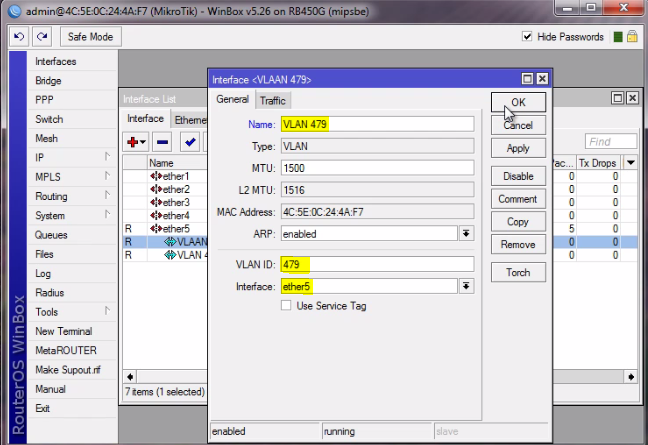648x445 pixels.
Task: Select the last VLAN 4 interface row
Action: pos(165,255)
